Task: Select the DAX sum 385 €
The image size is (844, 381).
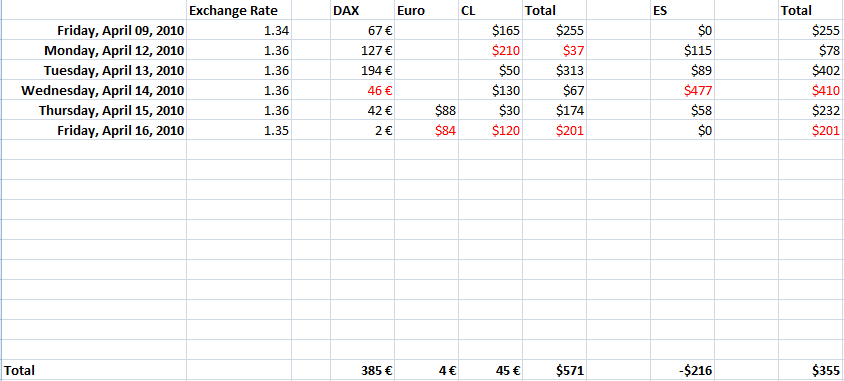Action: point(362,370)
